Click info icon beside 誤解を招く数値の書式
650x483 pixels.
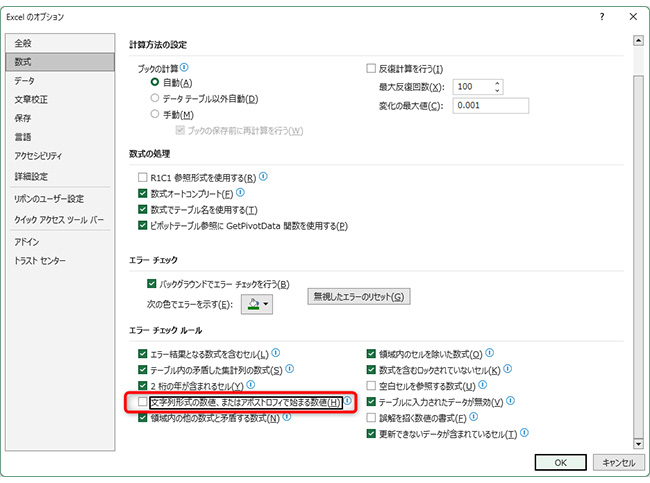coord(474,417)
